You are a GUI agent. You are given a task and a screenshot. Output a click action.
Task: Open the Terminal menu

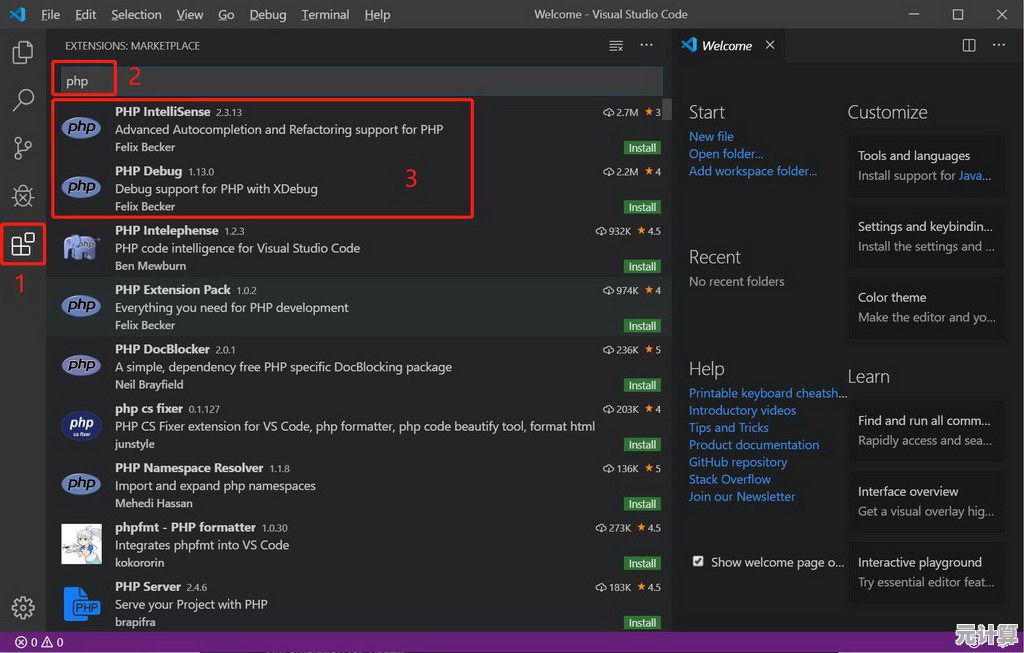(x=325, y=15)
